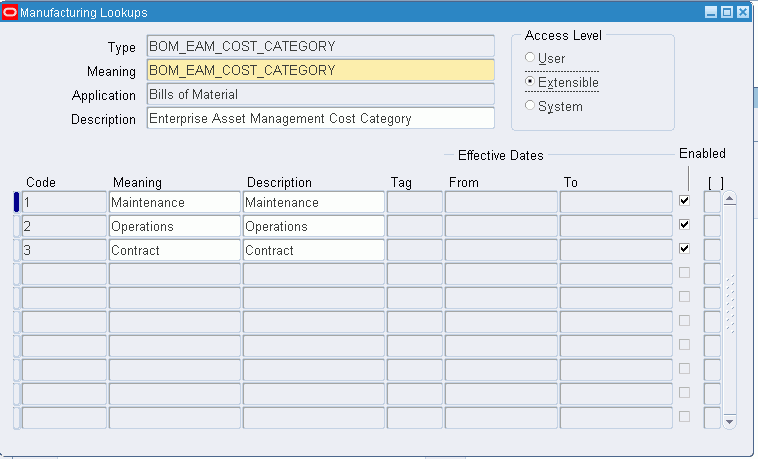Close the Manufacturing Lookups window

pyautogui.click(x=743, y=12)
